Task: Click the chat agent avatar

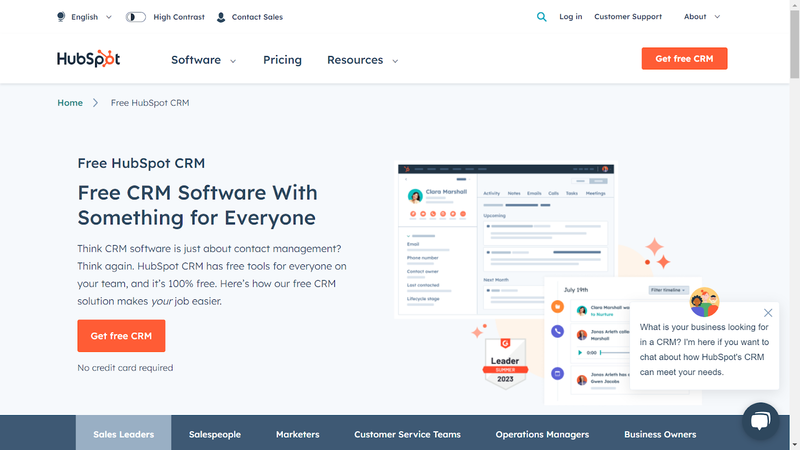Action: (x=704, y=302)
